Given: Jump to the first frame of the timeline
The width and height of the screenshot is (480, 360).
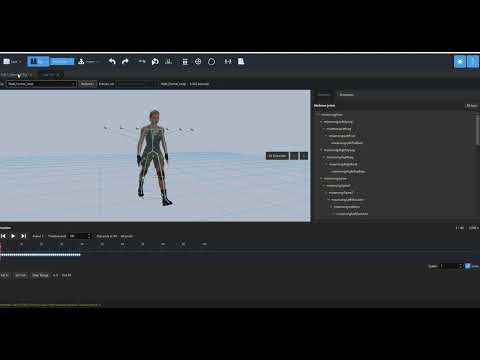Looking at the screenshot, I should (3, 236).
